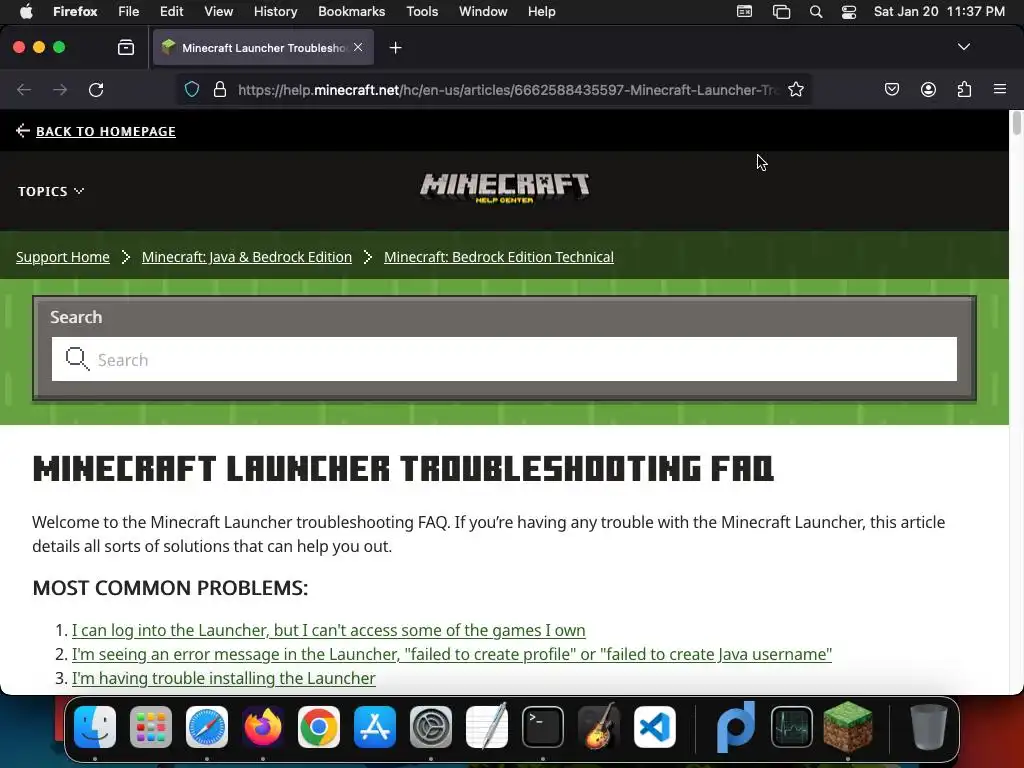The width and height of the screenshot is (1024, 768).
Task: Open the blue P app in the Dock
Action: pos(736,727)
